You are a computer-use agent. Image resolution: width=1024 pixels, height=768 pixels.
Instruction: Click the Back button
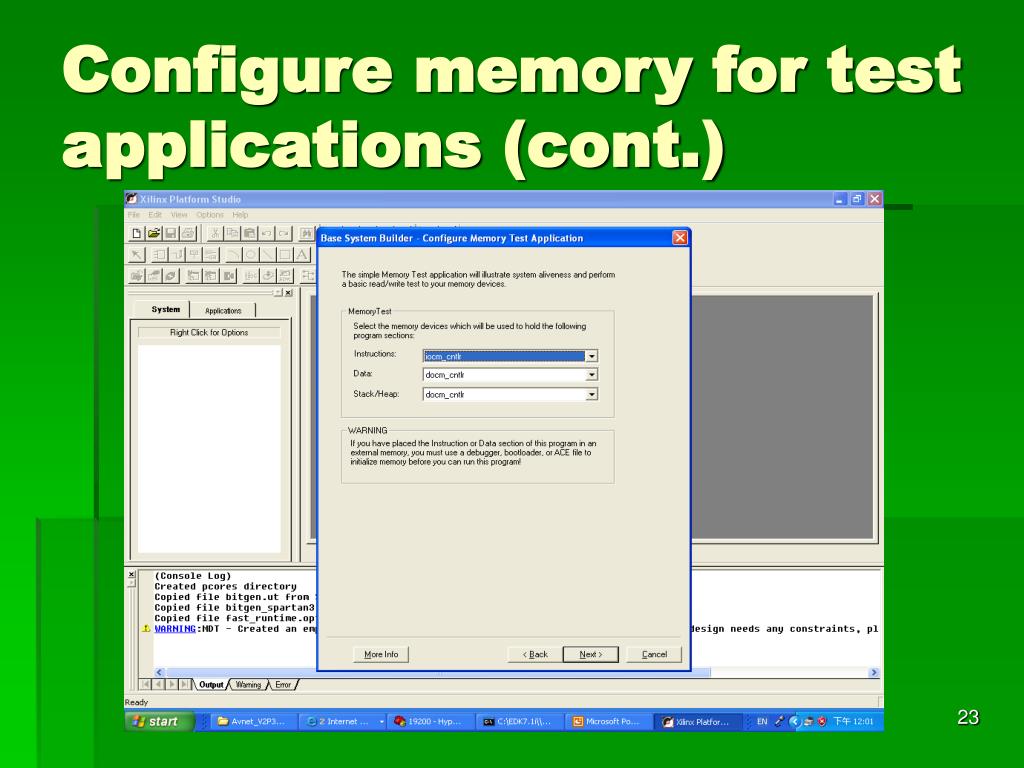(535, 654)
